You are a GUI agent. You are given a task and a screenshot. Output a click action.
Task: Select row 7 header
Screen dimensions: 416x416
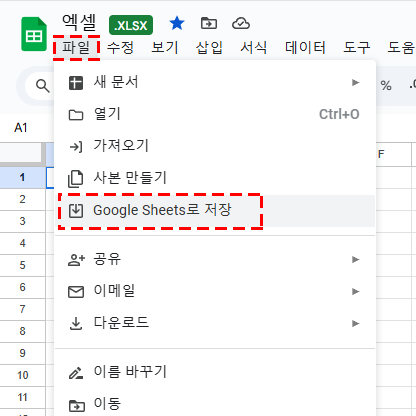coord(22,309)
